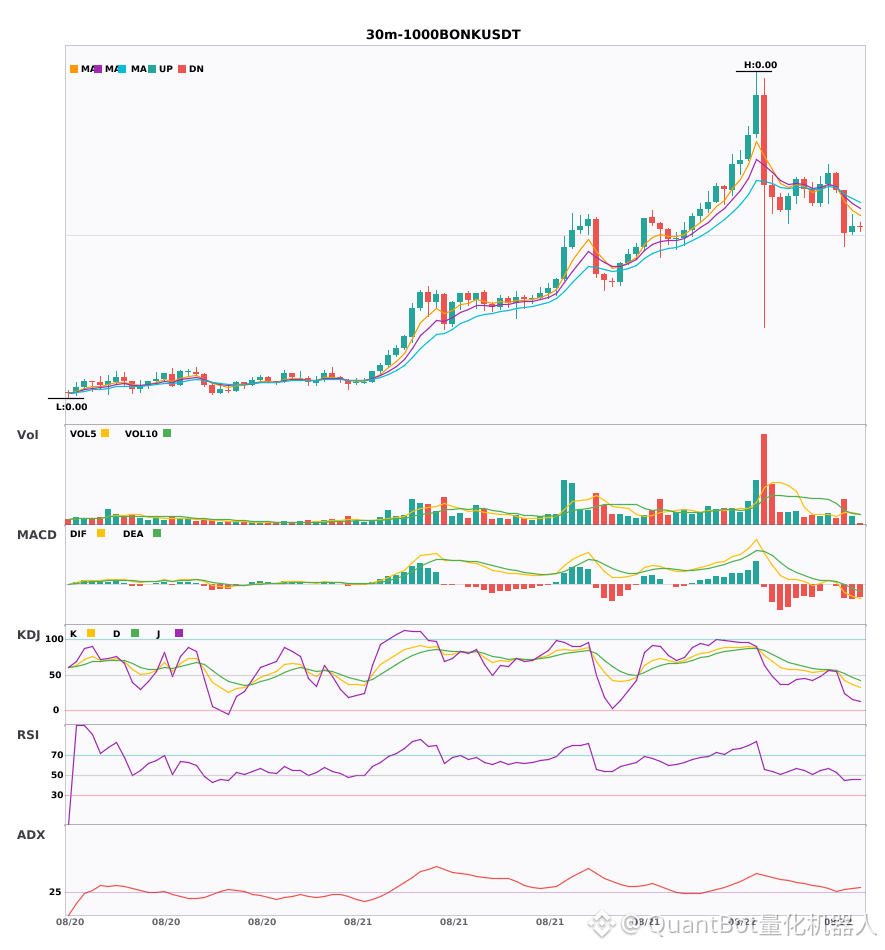Click the 70 axis value in RSI panel
Image resolution: width=885 pixels, height=950 pixels.
[x=57, y=755]
